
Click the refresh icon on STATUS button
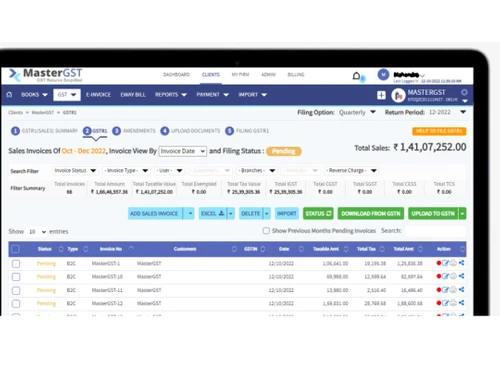click(x=329, y=213)
